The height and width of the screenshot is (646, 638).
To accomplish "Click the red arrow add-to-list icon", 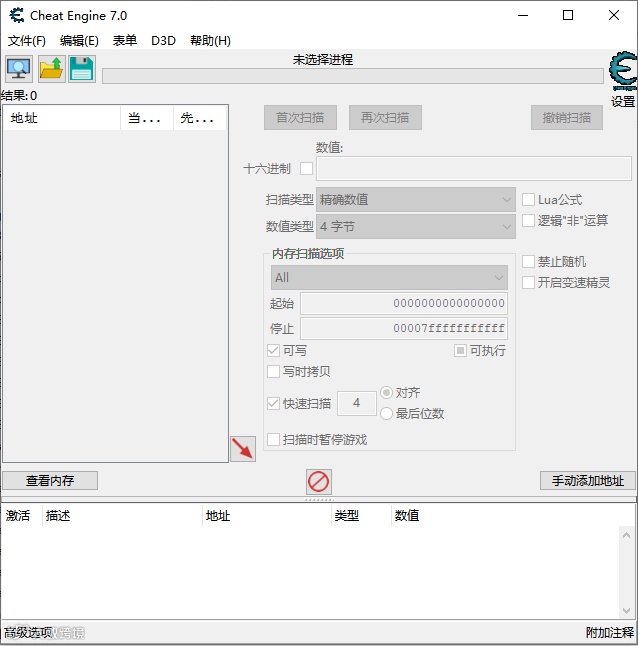I will click(x=243, y=449).
